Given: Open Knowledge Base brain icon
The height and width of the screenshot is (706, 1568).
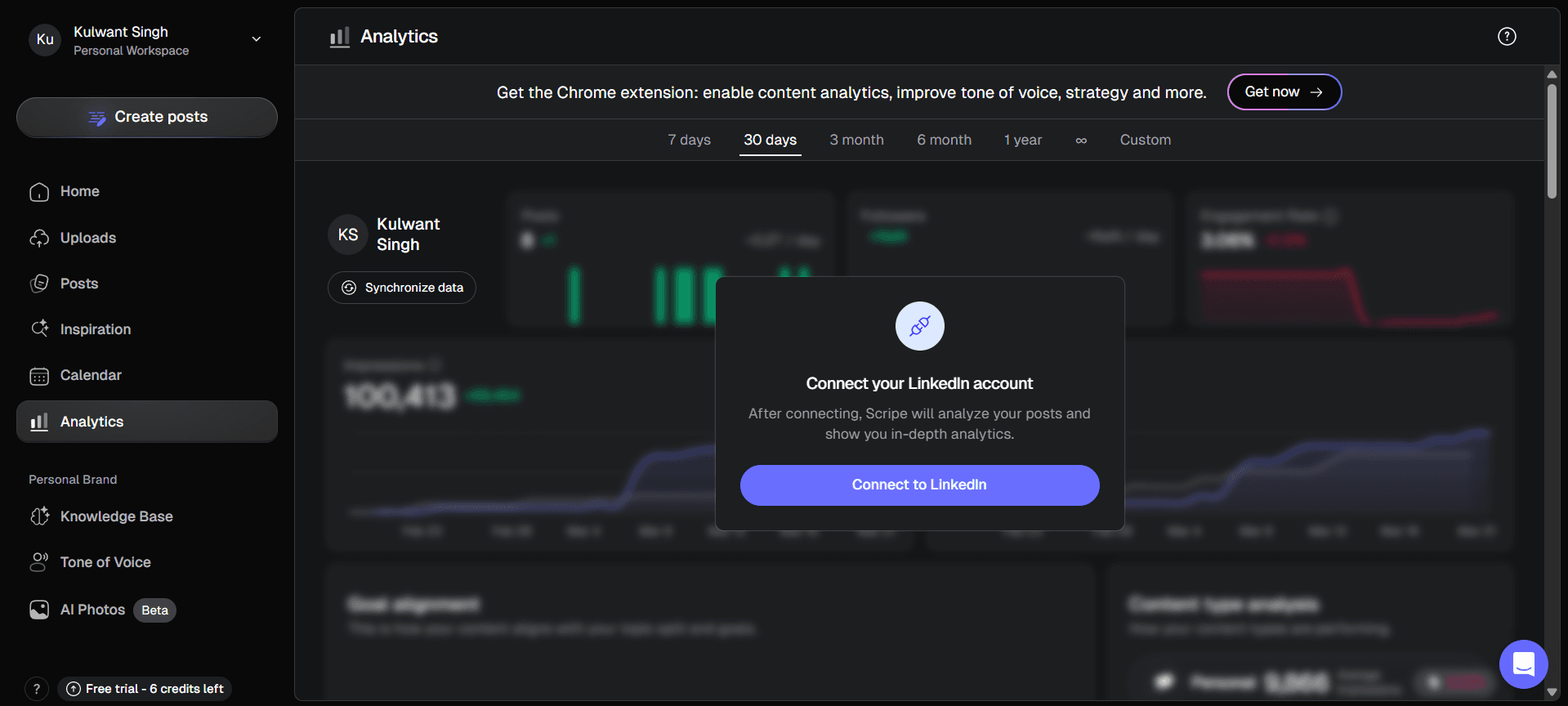Looking at the screenshot, I should click(x=39, y=516).
